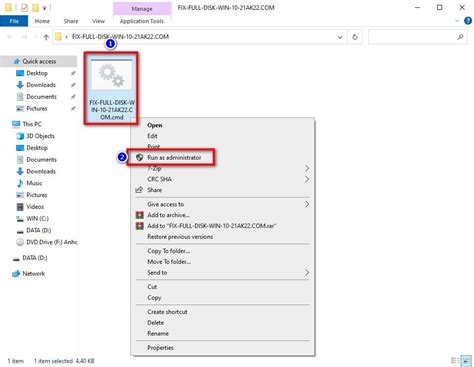Choose Open in context menu
This screenshot has width=474, height=367.
click(155, 125)
